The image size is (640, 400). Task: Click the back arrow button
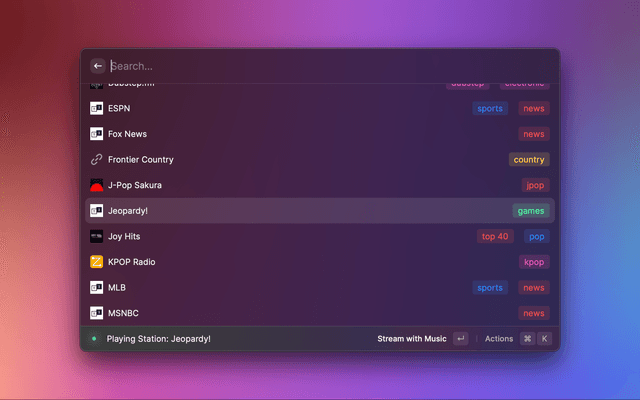98,66
